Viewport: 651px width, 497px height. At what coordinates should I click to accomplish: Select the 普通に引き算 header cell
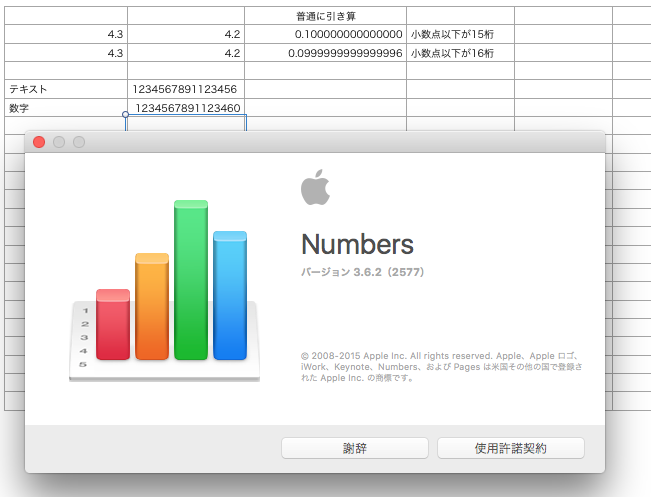click(x=326, y=16)
